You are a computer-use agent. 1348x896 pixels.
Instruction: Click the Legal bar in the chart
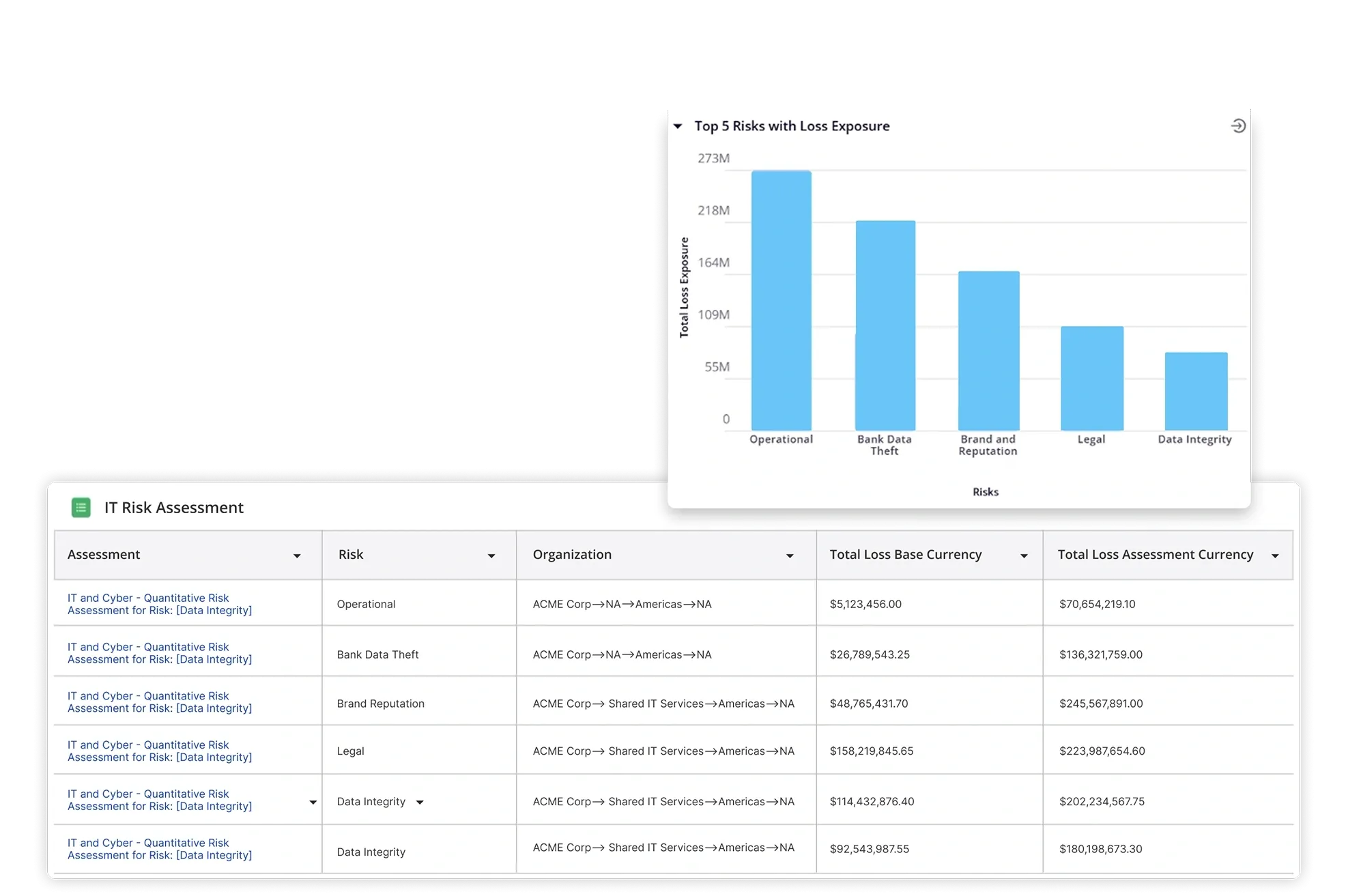point(1091,378)
